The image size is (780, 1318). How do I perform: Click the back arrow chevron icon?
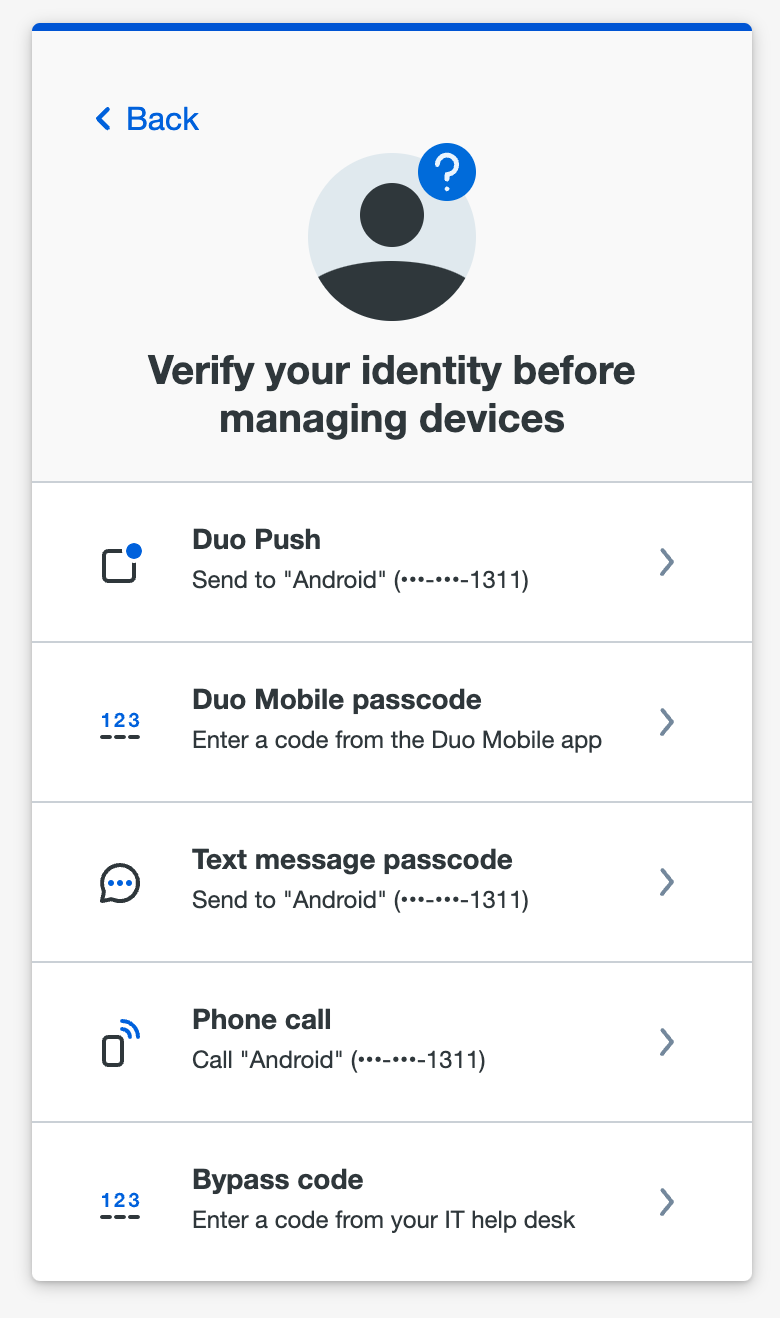[102, 119]
